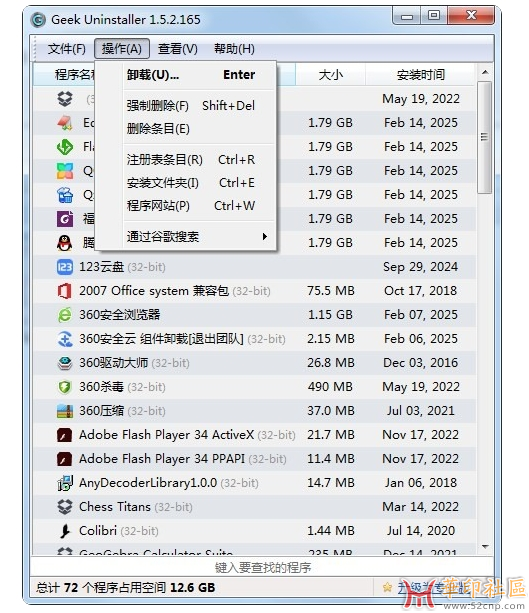Click the Dec 03, 2016 date cell
This screenshot has width=529, height=613.
(x=420, y=363)
